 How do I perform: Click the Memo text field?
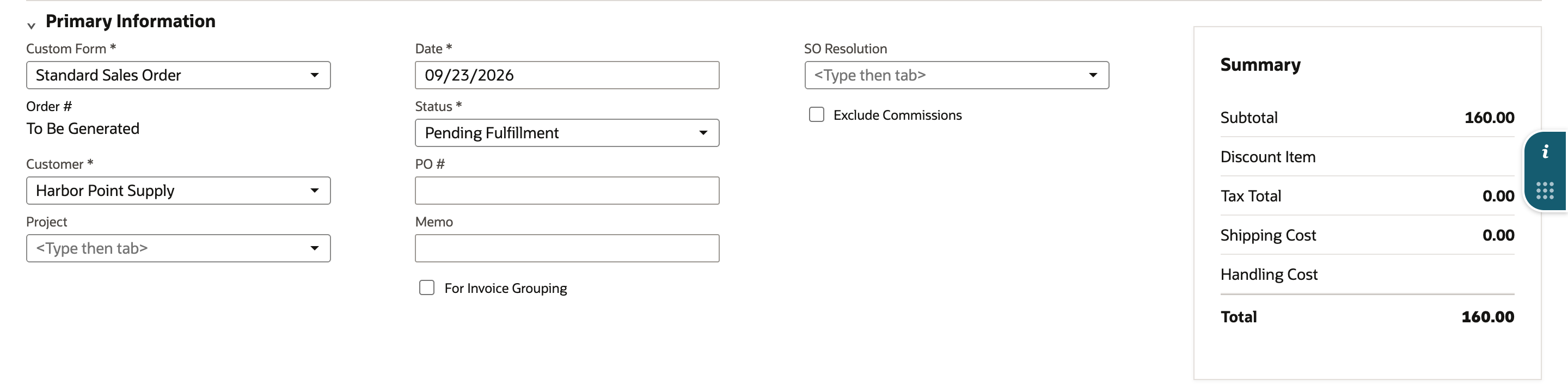point(567,248)
